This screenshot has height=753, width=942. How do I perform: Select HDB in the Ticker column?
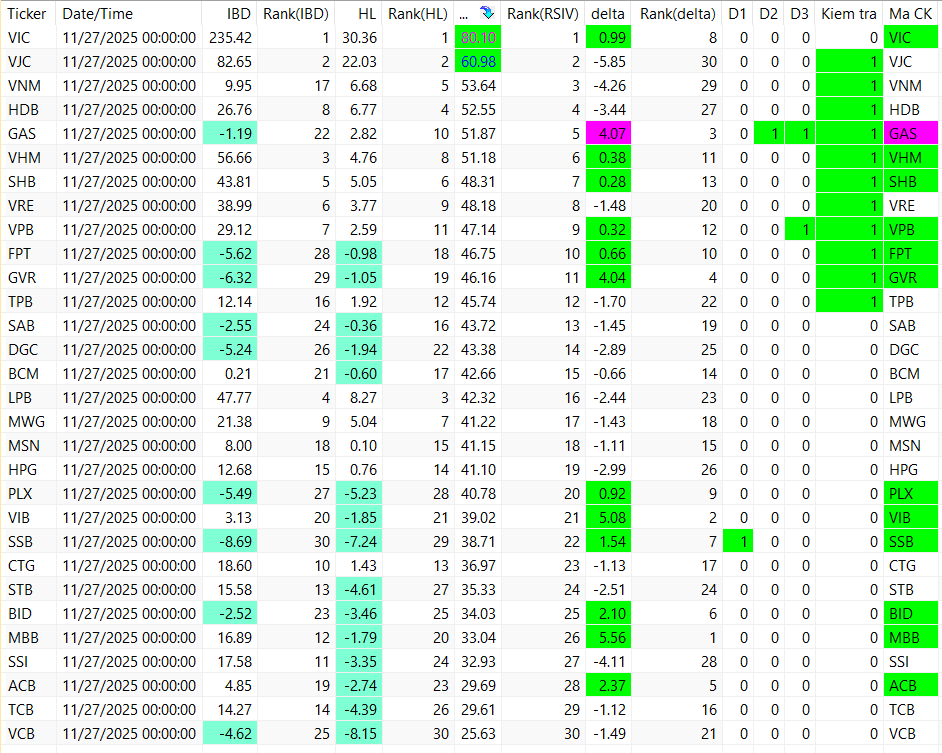coord(23,110)
